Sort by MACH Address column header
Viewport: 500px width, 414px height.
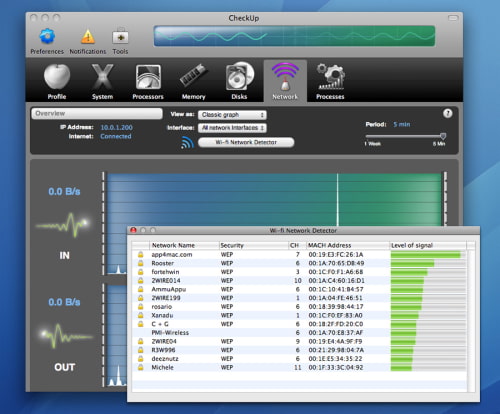click(x=348, y=245)
